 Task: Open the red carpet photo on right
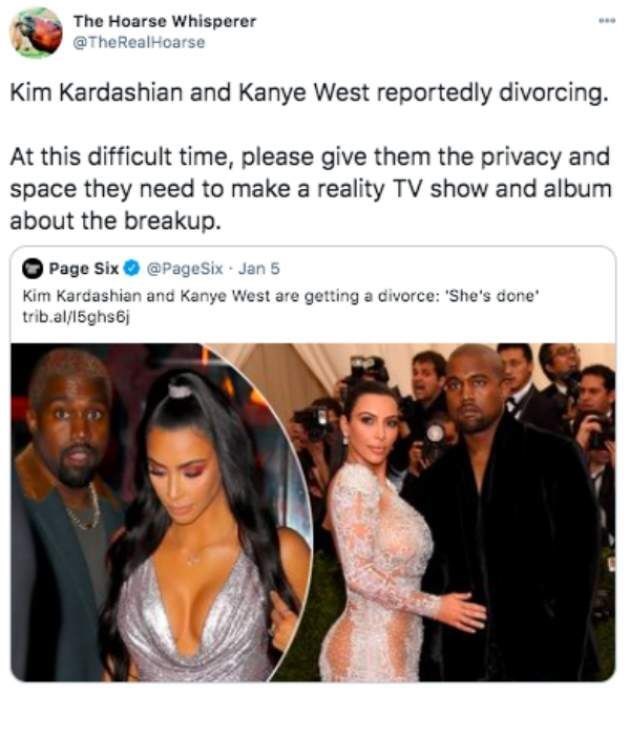tap(462, 512)
